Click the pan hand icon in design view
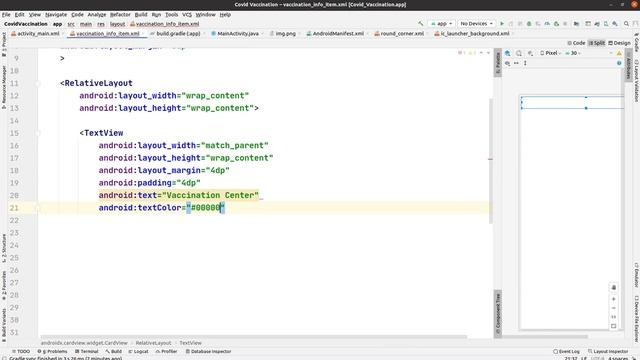 point(613,288)
